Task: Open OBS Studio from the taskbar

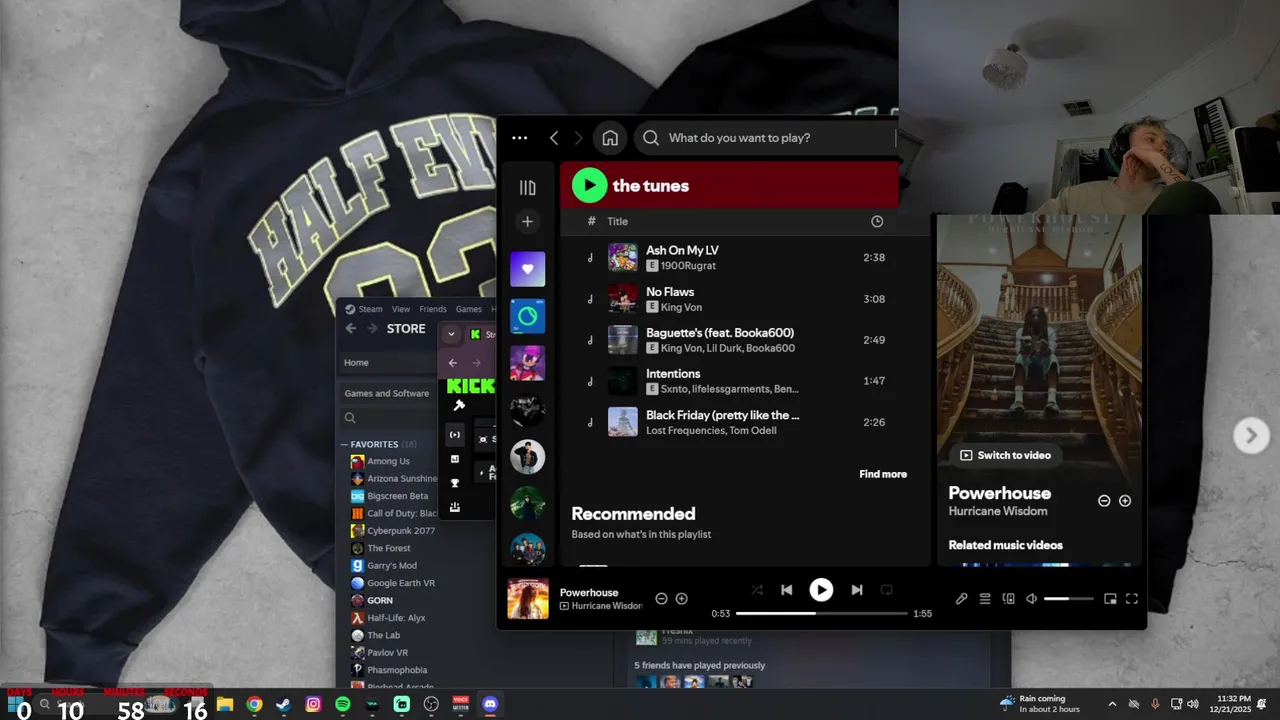Action: (x=431, y=704)
